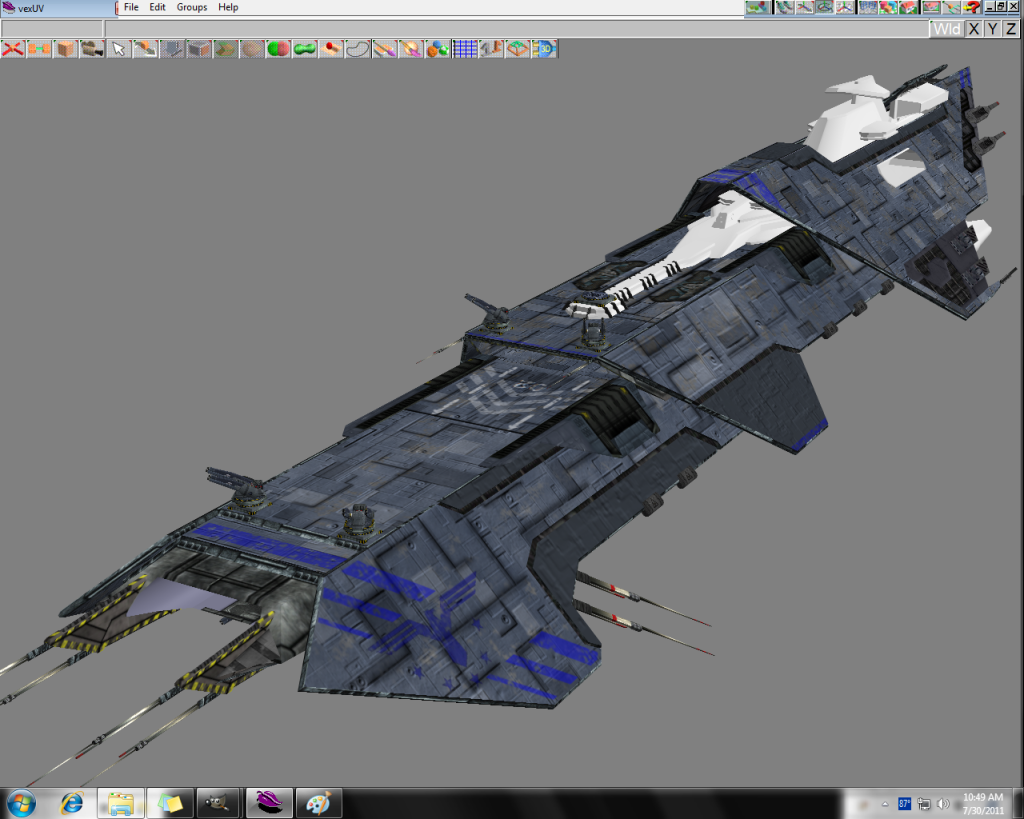This screenshot has width=1024, height=819.
Task: Open the network tray icon
Action: [x=923, y=804]
